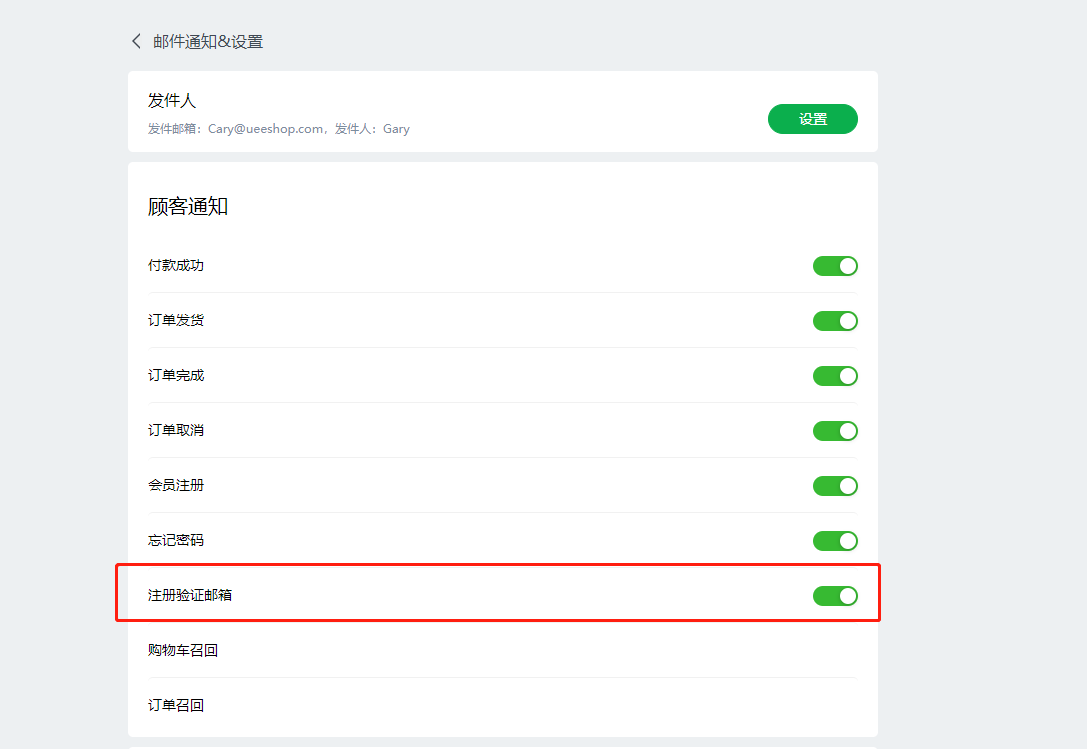Turn off 注册验证邮箱 toggle

[x=835, y=596]
